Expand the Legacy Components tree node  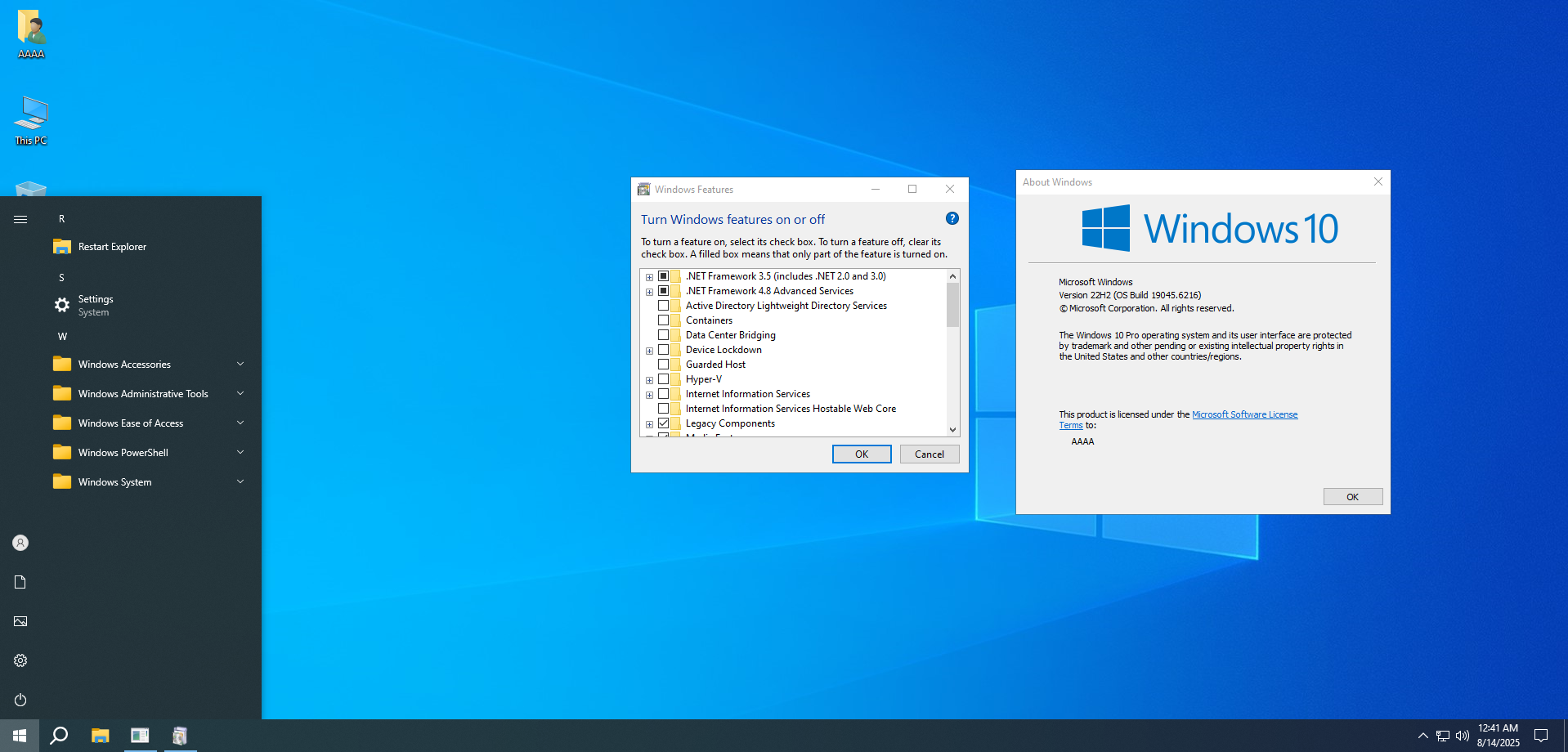(650, 424)
